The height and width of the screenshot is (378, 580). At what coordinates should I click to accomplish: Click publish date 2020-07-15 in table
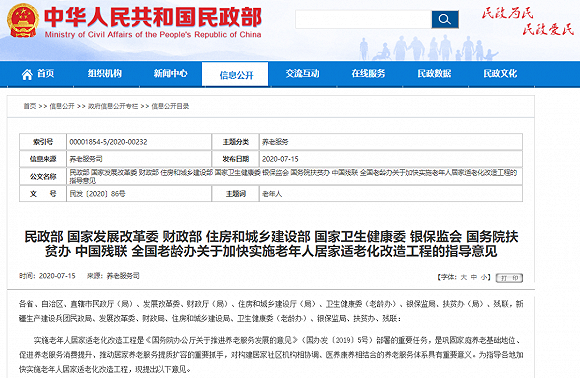[x=280, y=159]
